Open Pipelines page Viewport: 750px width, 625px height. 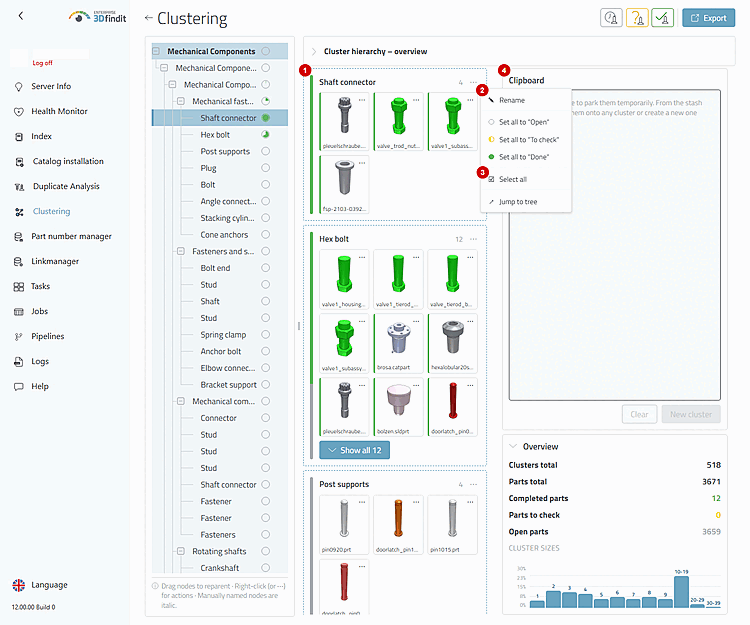point(47,337)
